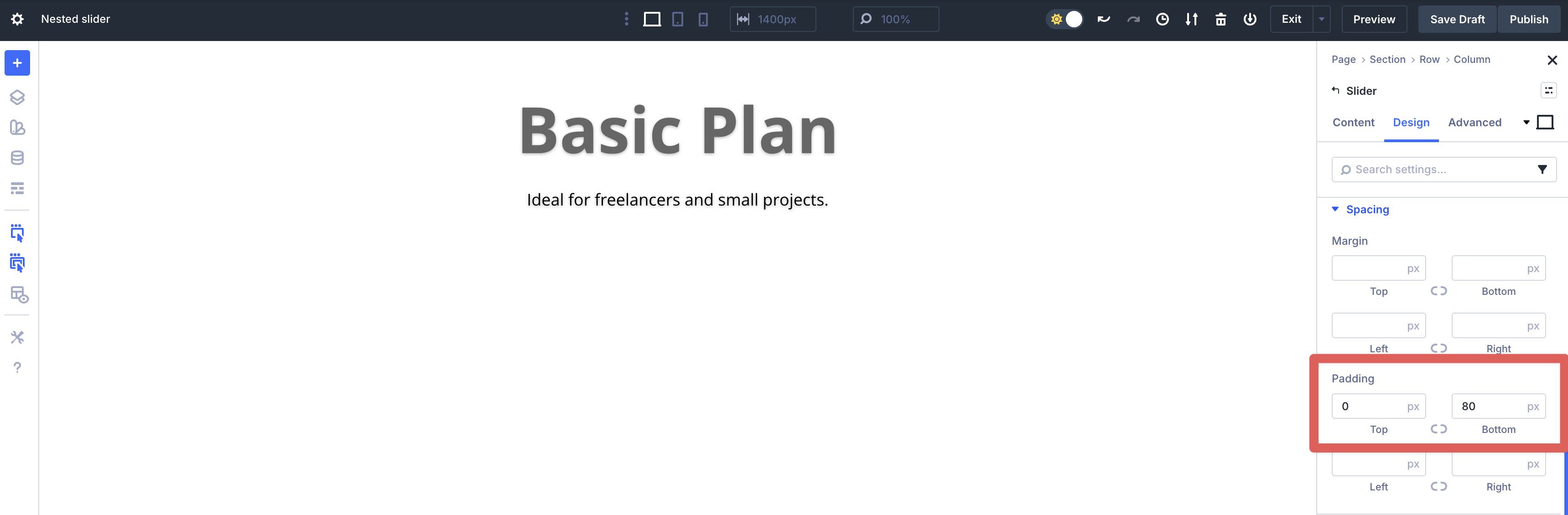Open the design library icon
Image resolution: width=1568 pixels, height=515 pixels.
tap(16, 128)
